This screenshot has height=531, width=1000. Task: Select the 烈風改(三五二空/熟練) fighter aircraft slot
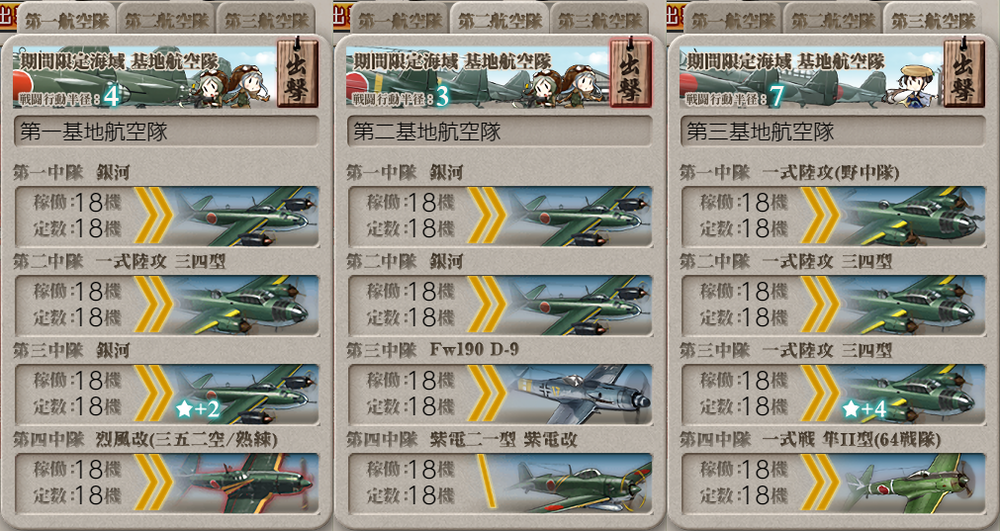pos(166,483)
